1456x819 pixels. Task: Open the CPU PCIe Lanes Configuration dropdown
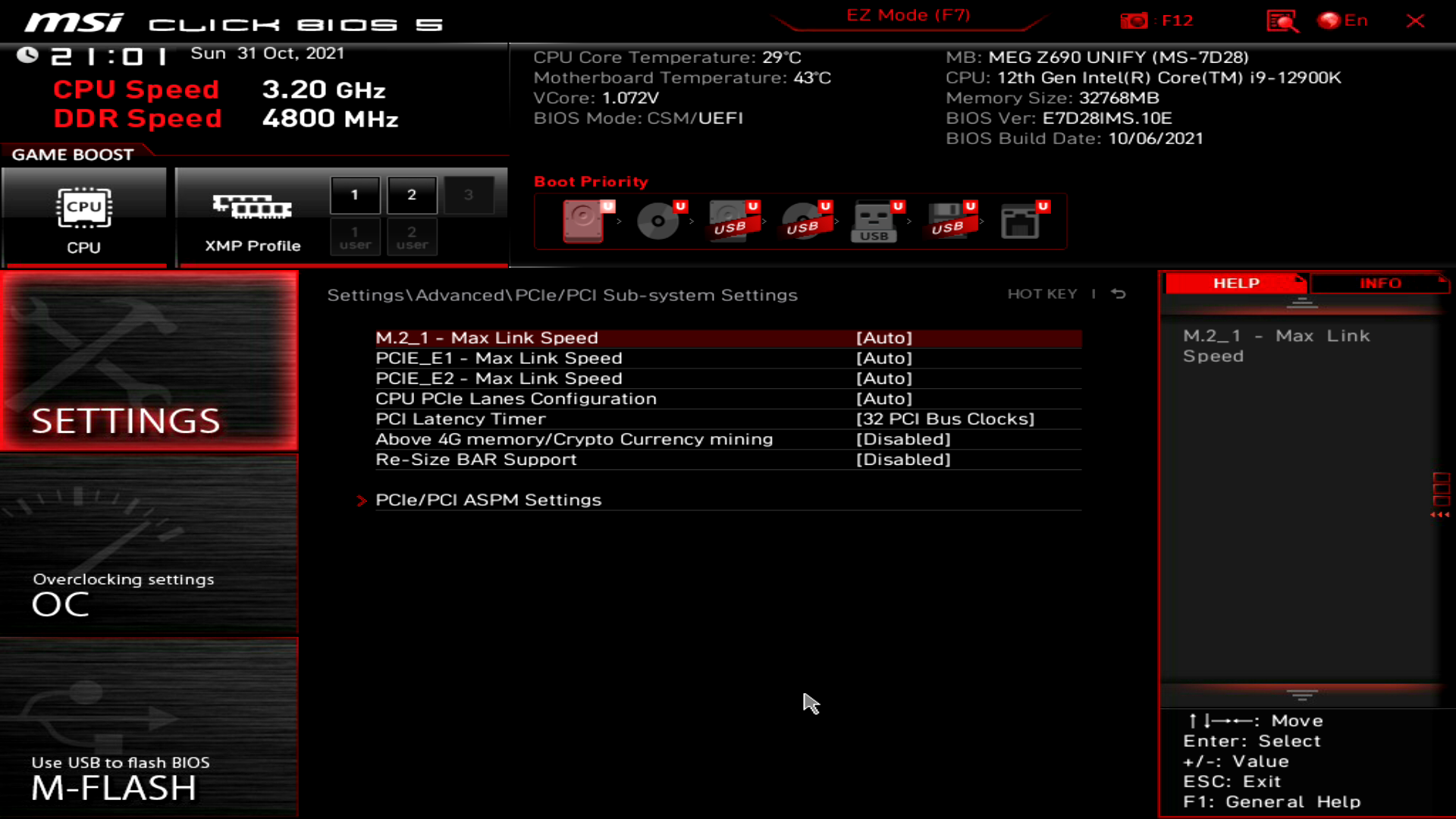pyautogui.click(x=883, y=398)
